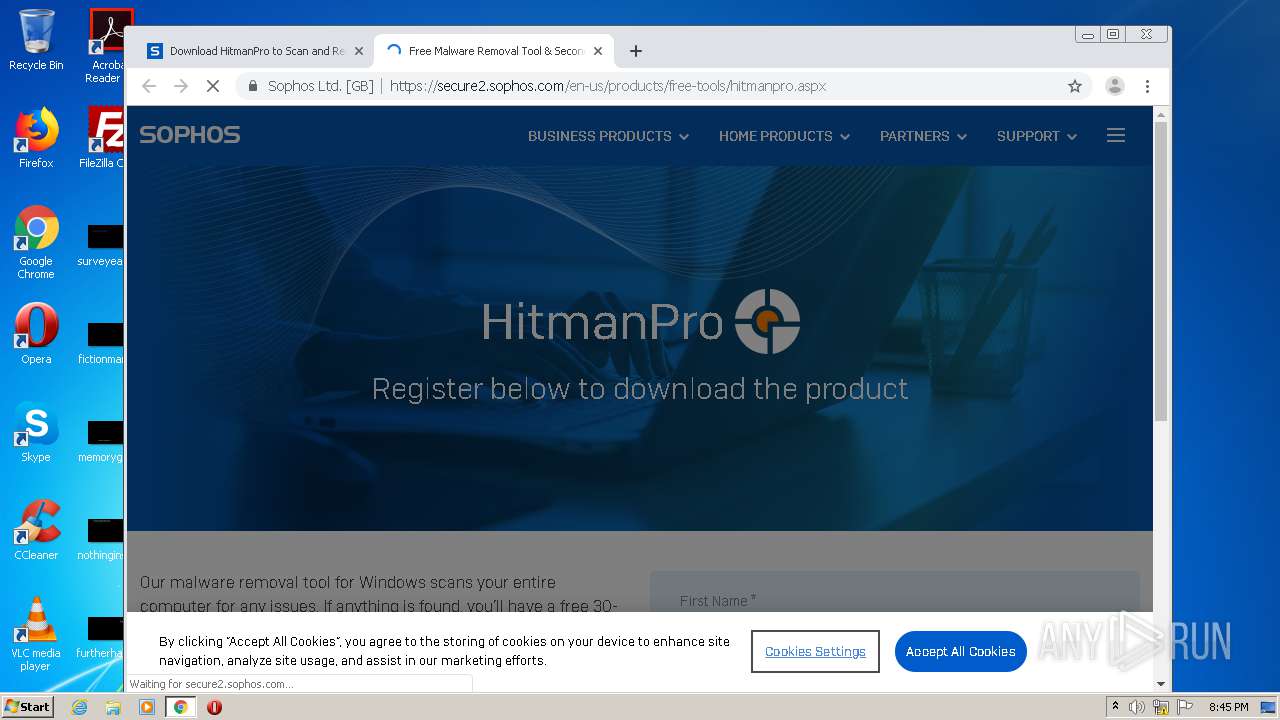Open the surveyea desktop file

point(101,244)
